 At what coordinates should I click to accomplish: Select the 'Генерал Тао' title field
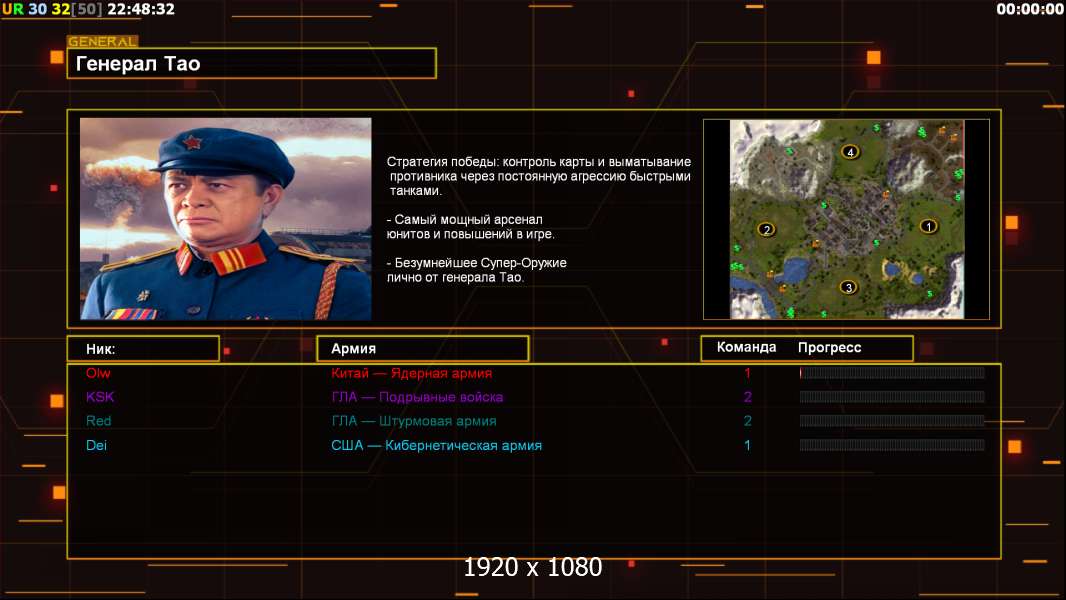point(252,63)
